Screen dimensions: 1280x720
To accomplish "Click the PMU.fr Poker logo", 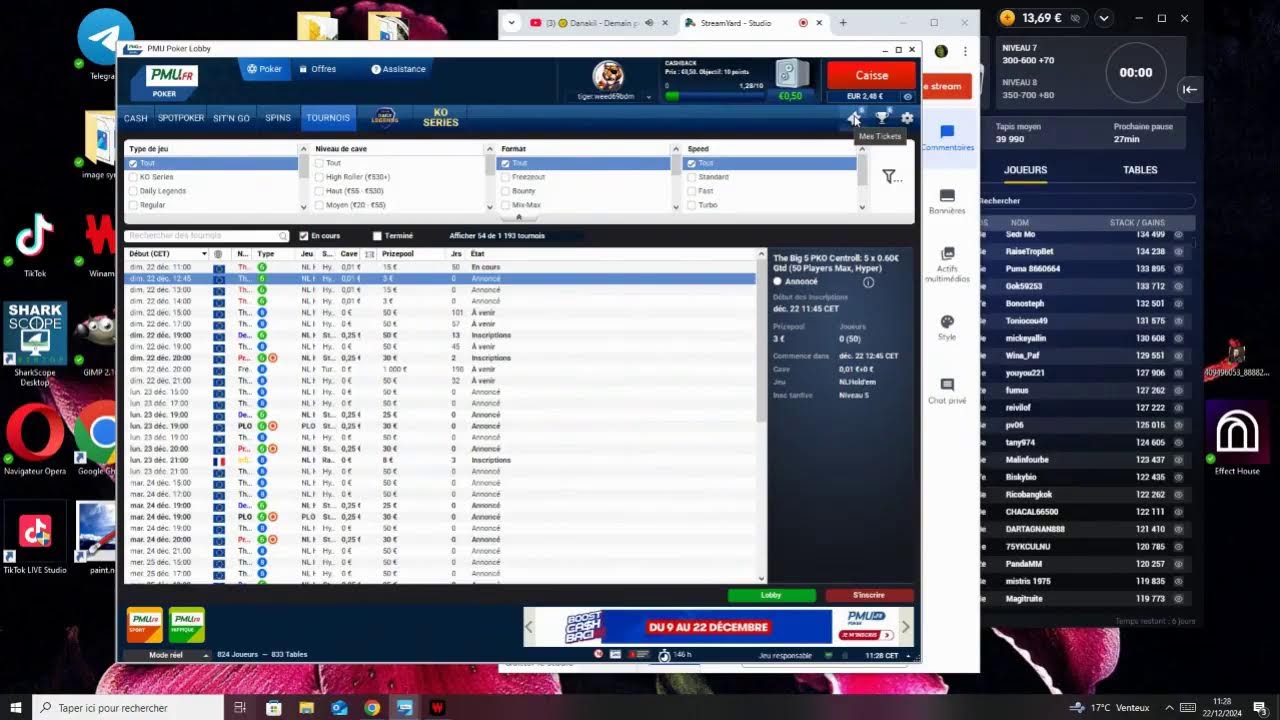I will click(171, 81).
